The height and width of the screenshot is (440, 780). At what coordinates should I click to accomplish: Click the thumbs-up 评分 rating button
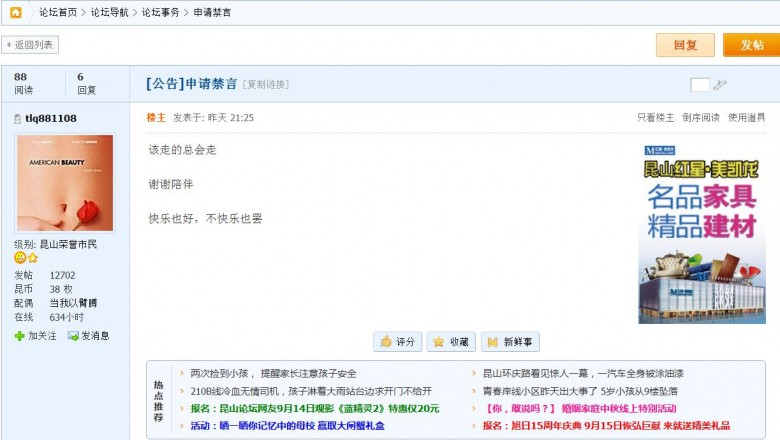point(397,342)
